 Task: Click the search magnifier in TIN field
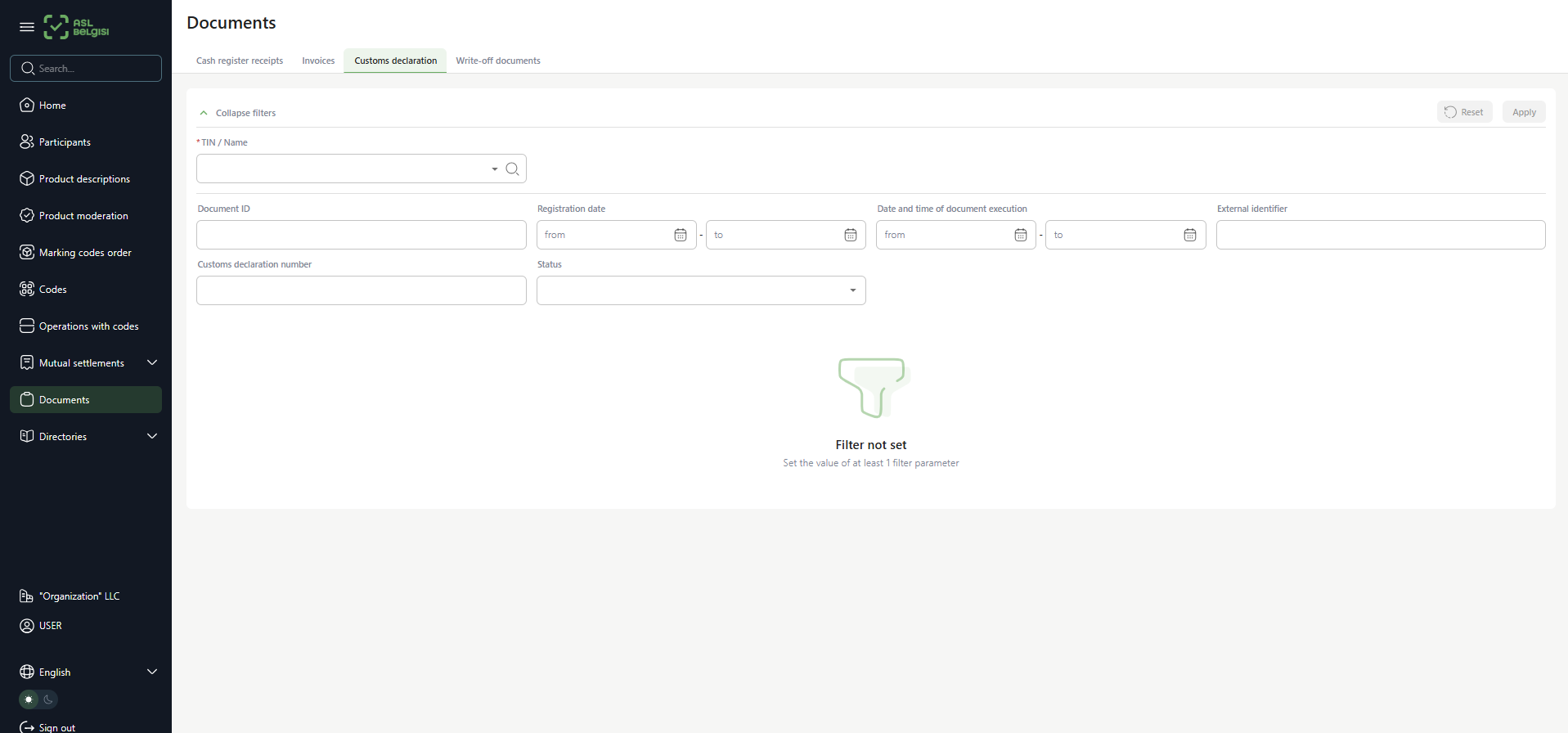point(512,169)
